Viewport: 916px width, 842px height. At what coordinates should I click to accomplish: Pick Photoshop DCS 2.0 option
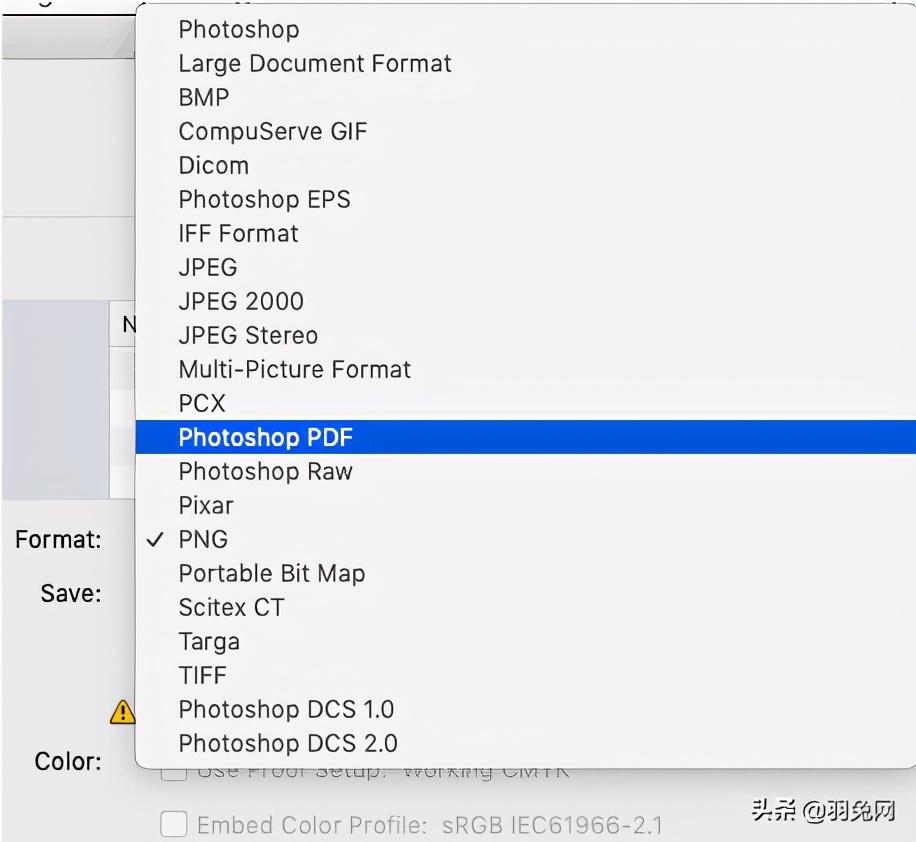[x=287, y=743]
